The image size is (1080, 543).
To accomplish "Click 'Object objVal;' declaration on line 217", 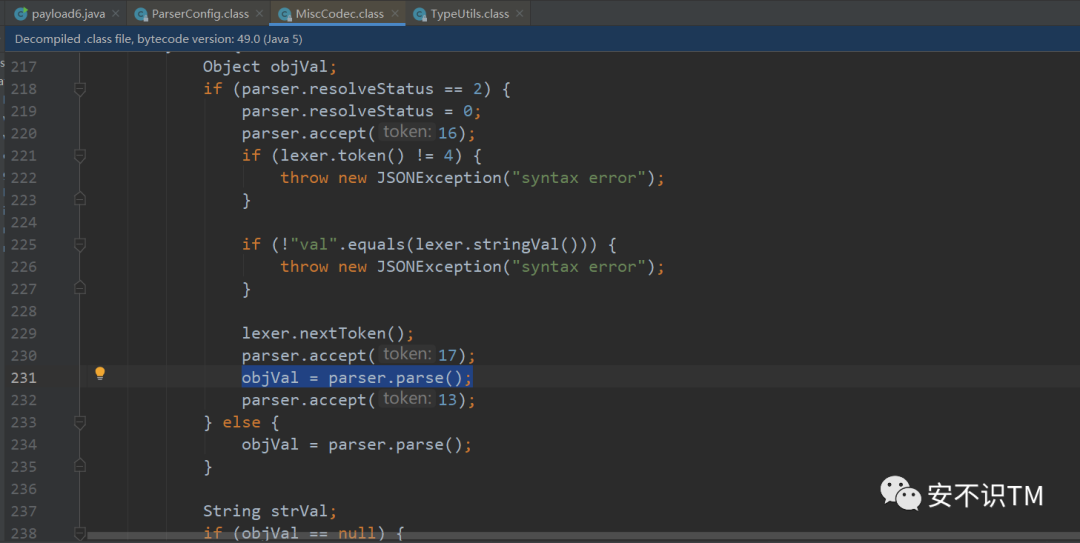I will tap(269, 67).
